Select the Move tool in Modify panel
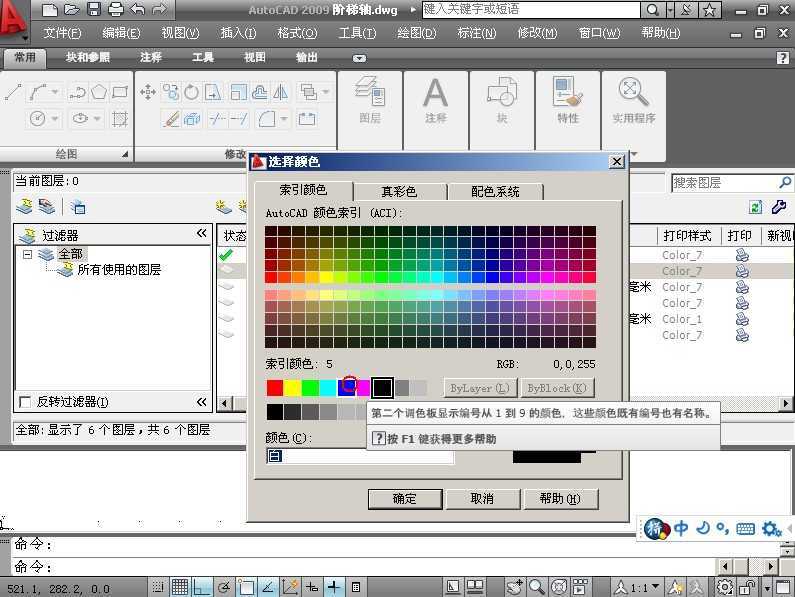The width and height of the screenshot is (795, 597). [148, 92]
